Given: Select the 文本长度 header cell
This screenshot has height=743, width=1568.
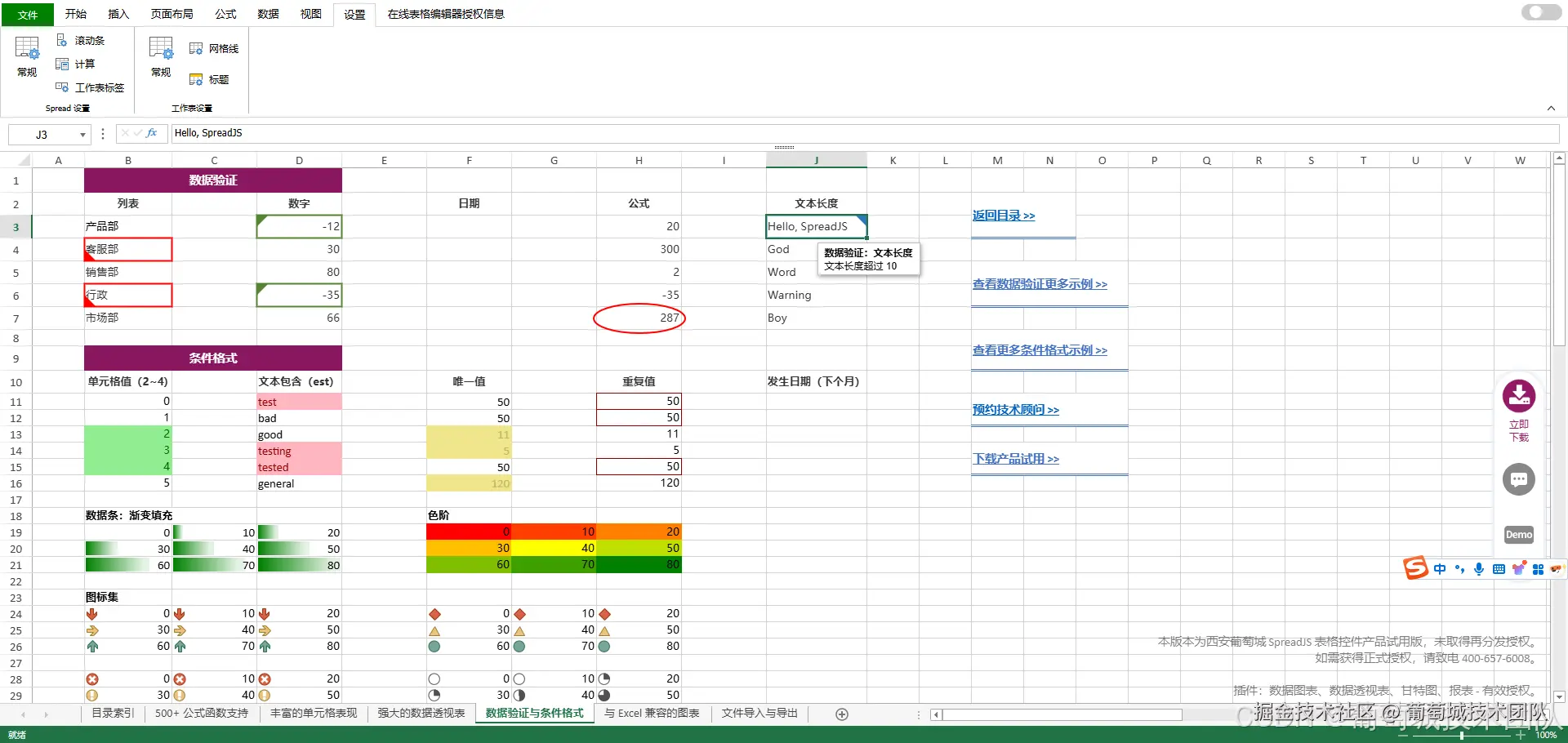Looking at the screenshot, I should pos(817,203).
